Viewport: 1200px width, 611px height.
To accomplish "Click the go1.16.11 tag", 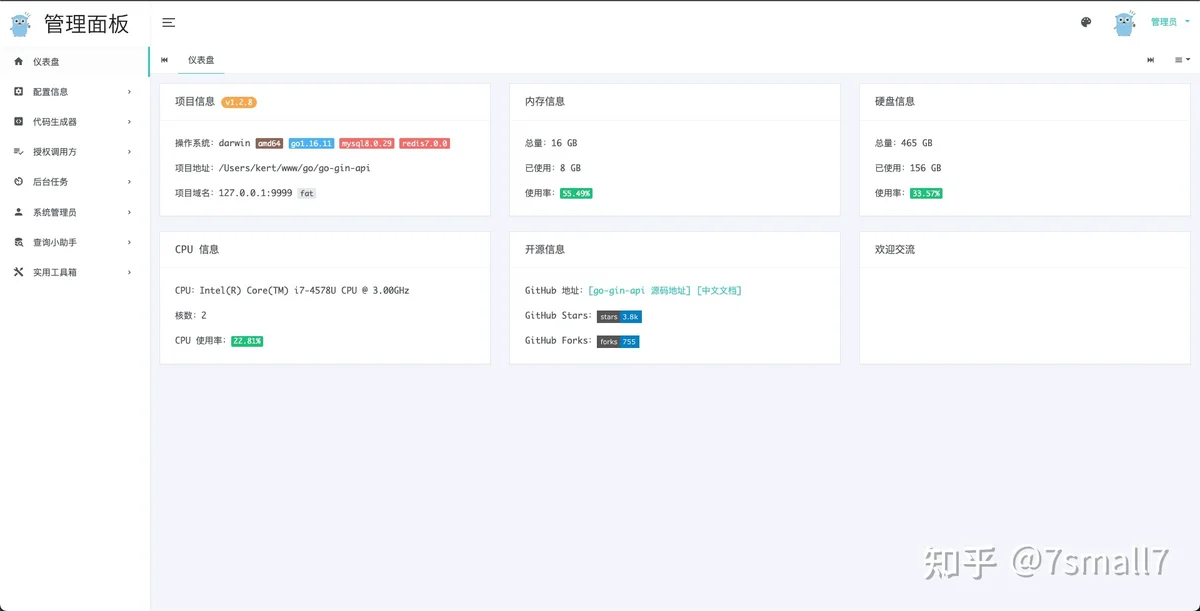I will pos(311,143).
